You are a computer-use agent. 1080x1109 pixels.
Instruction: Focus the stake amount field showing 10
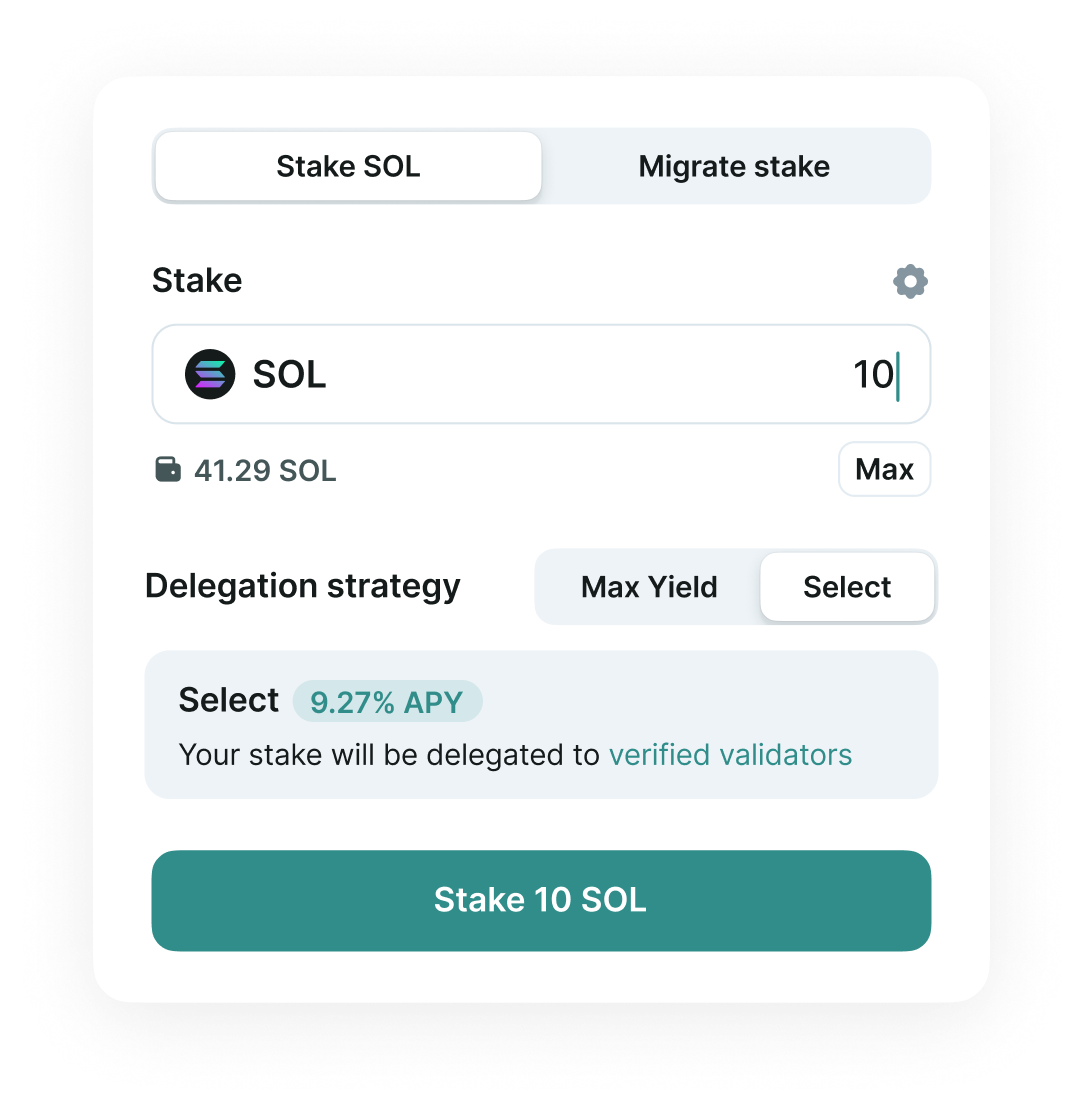(x=872, y=375)
